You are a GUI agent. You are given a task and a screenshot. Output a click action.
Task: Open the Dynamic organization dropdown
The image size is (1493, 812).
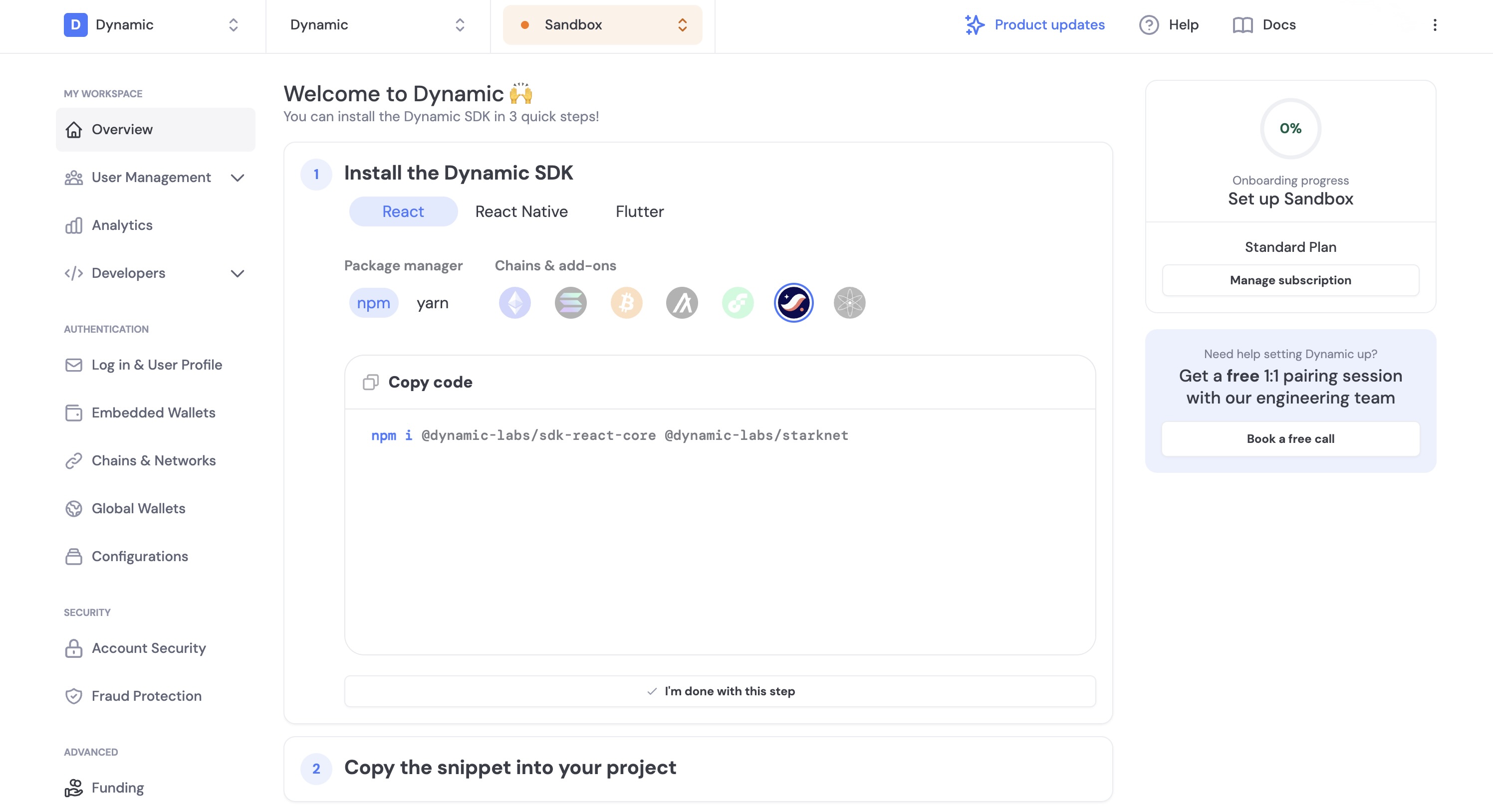point(151,24)
